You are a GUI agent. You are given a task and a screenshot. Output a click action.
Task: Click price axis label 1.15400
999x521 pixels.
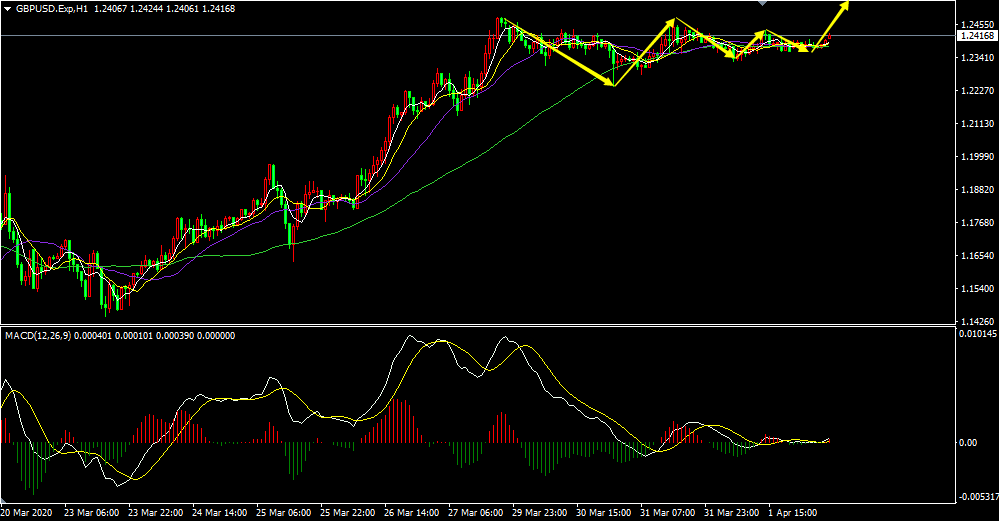click(977, 289)
